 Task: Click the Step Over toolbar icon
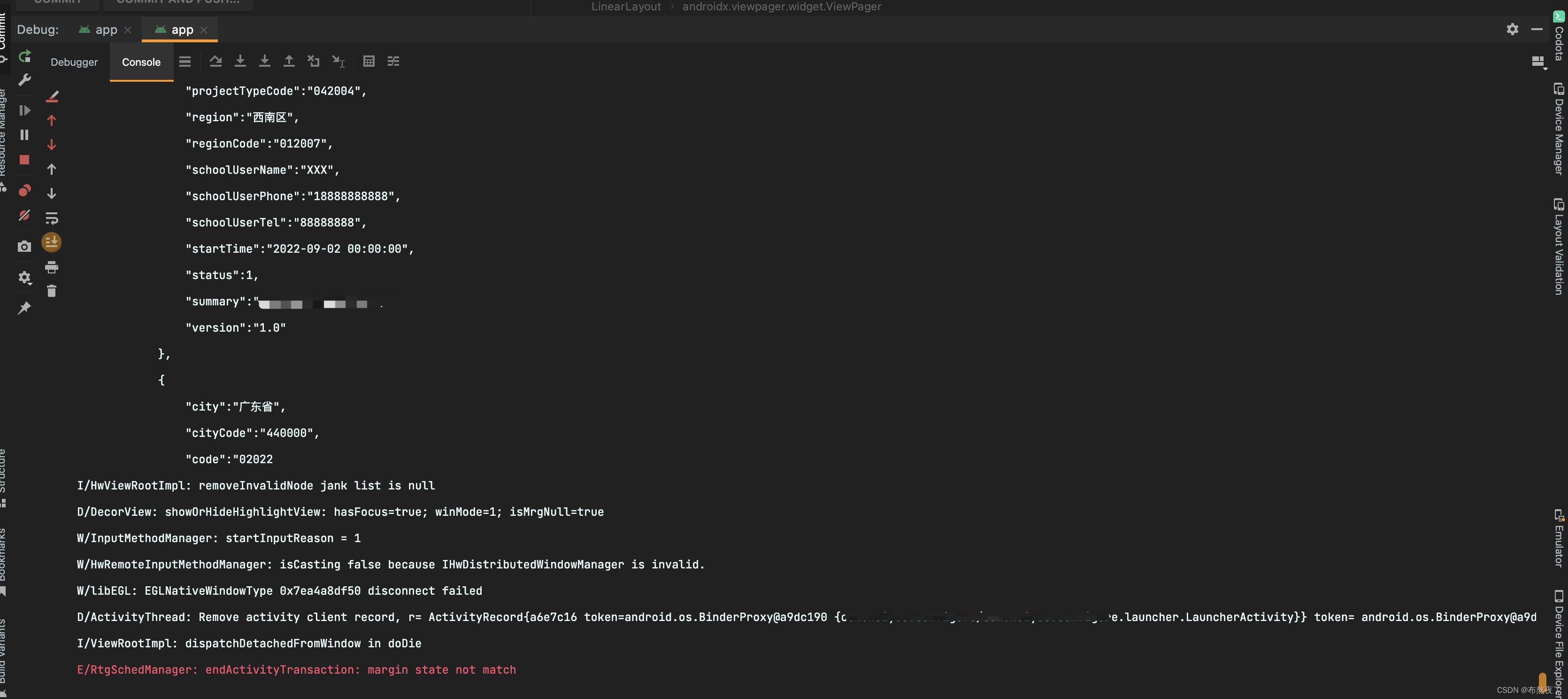click(x=215, y=61)
